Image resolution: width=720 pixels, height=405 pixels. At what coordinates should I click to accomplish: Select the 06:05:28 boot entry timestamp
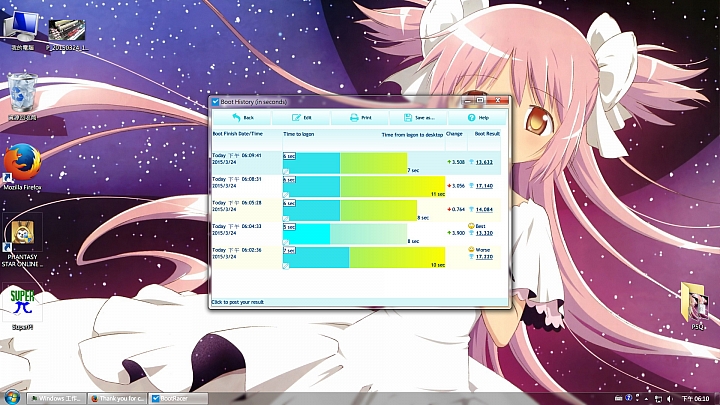point(236,206)
